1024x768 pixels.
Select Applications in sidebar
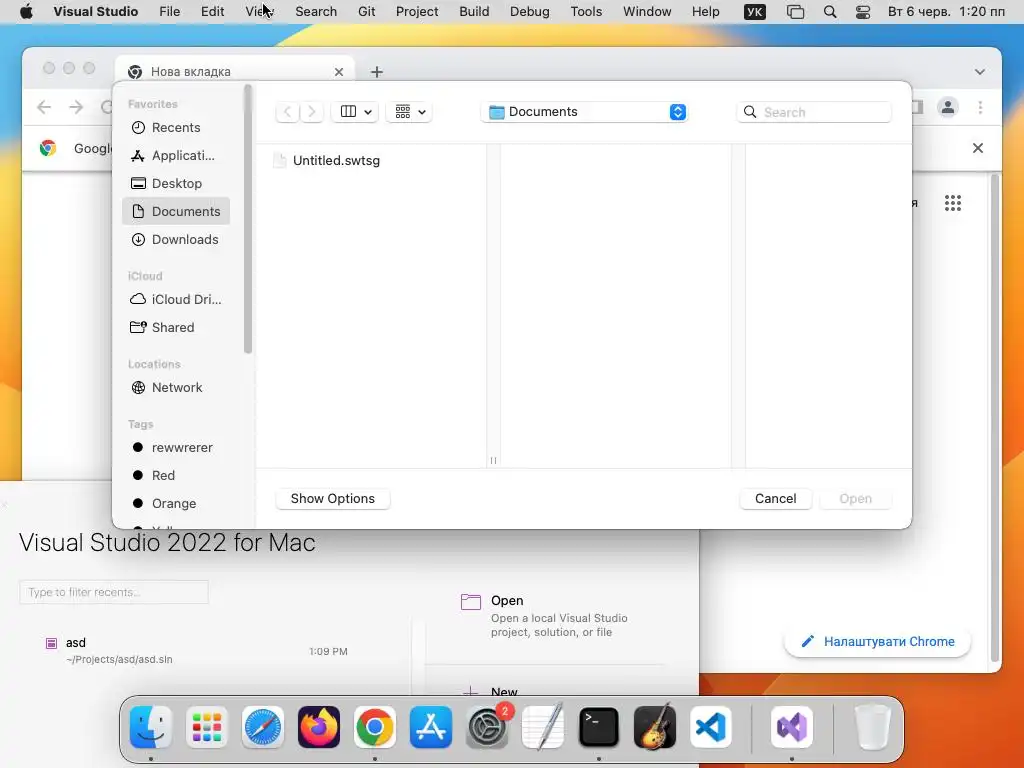click(176, 155)
